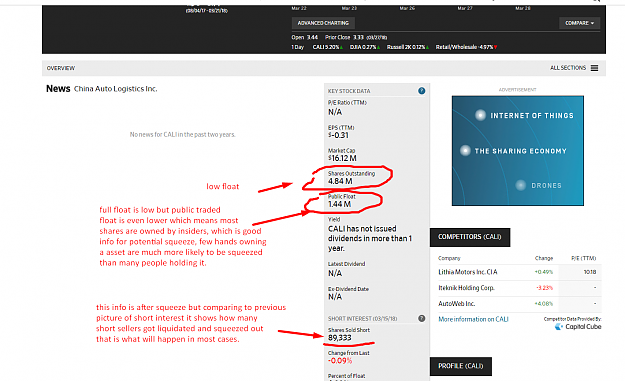Click AutoWeb Inc. +4.08% change value

point(544,304)
